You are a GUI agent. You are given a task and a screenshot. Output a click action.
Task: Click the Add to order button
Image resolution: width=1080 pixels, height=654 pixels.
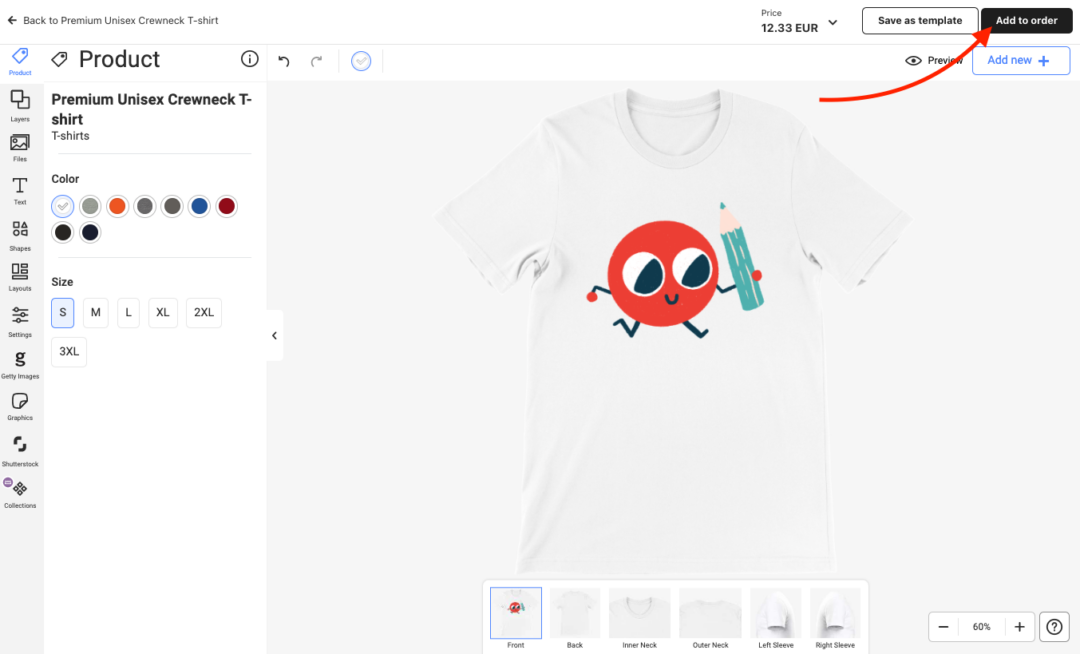pyautogui.click(x=1026, y=21)
